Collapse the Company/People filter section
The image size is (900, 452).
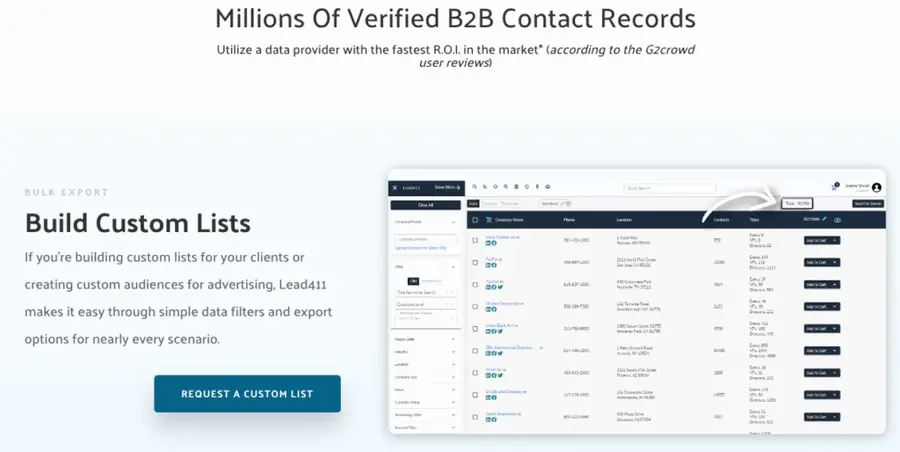pos(453,222)
